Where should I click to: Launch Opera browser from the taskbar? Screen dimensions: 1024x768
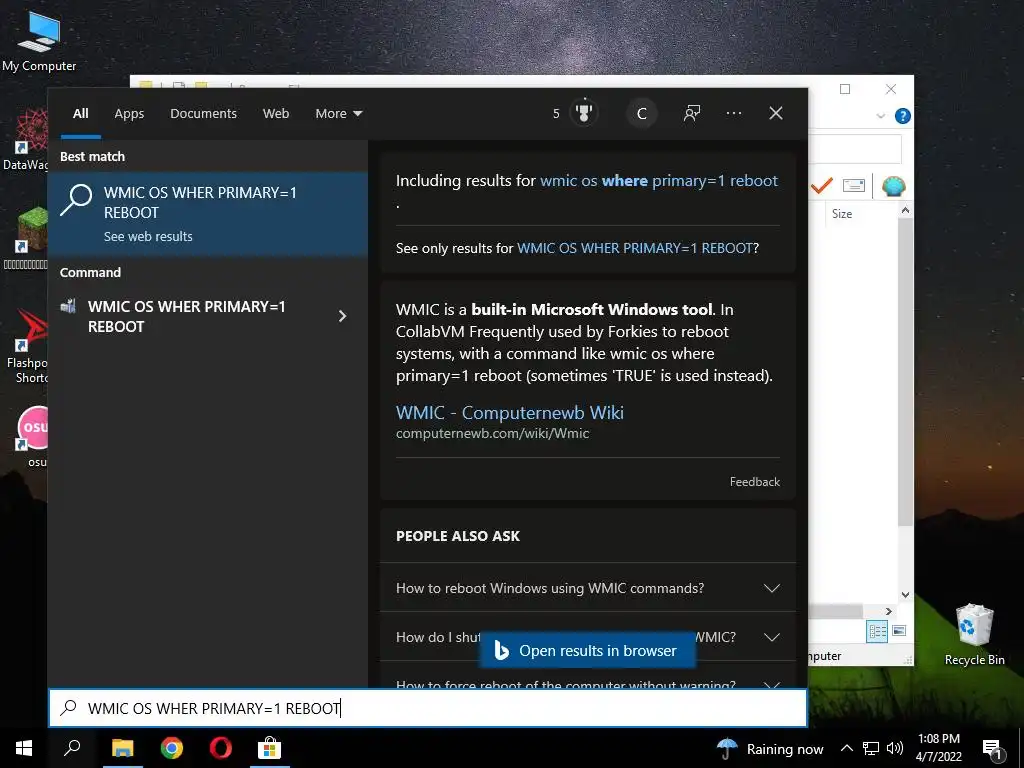point(221,748)
